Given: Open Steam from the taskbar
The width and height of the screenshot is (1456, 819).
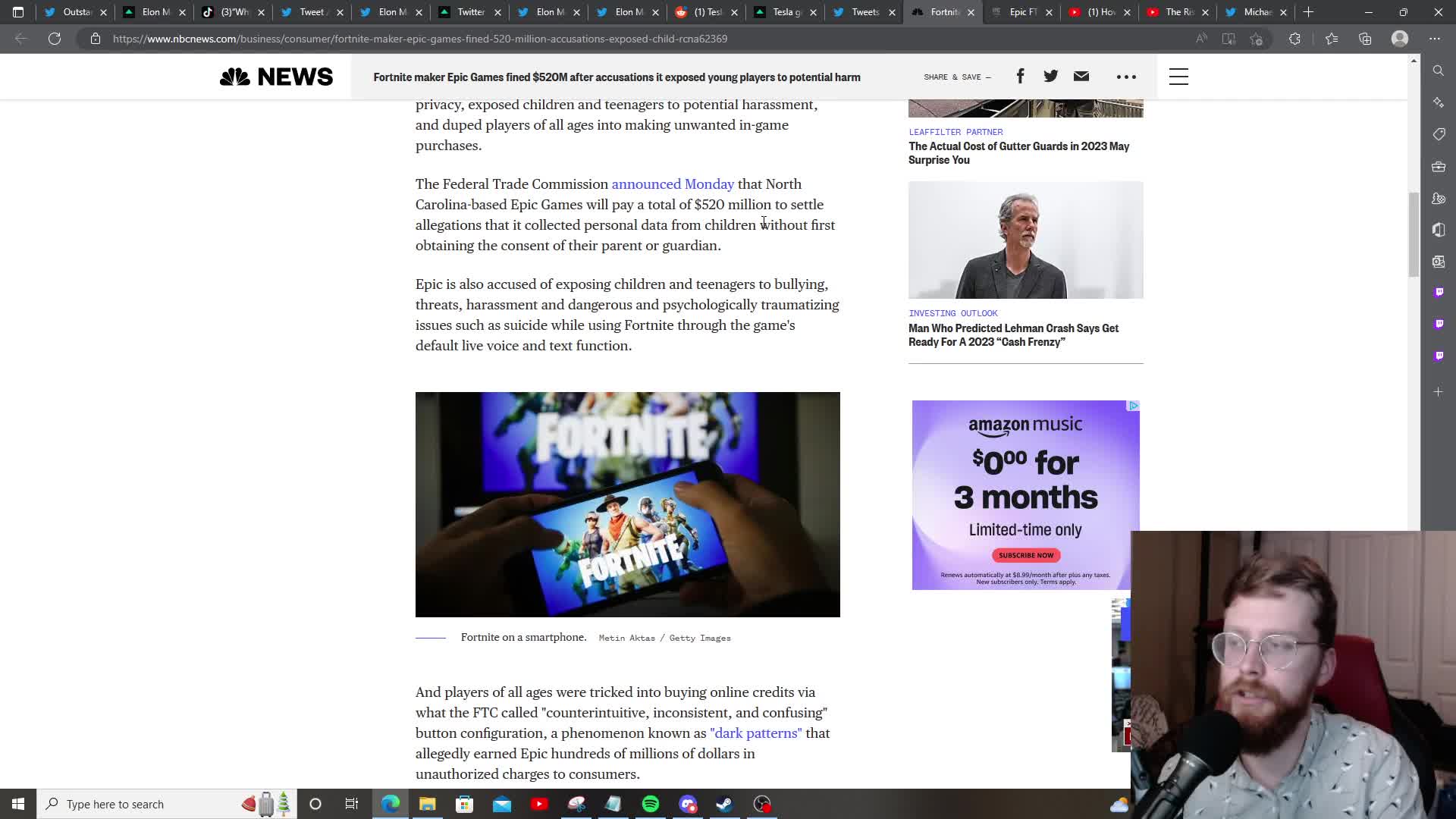Looking at the screenshot, I should point(724,804).
